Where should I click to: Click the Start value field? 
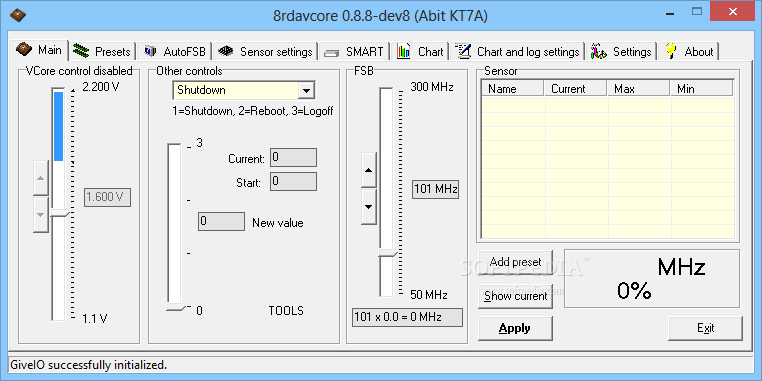[x=293, y=181]
